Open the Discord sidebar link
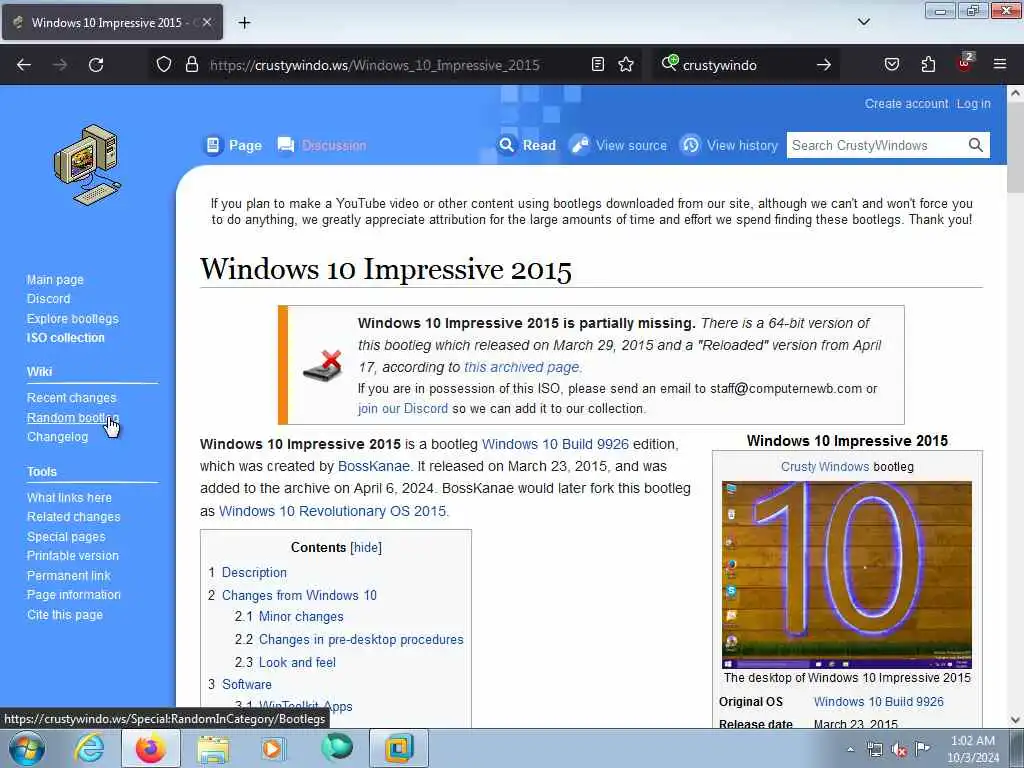1024x768 pixels. coord(48,298)
